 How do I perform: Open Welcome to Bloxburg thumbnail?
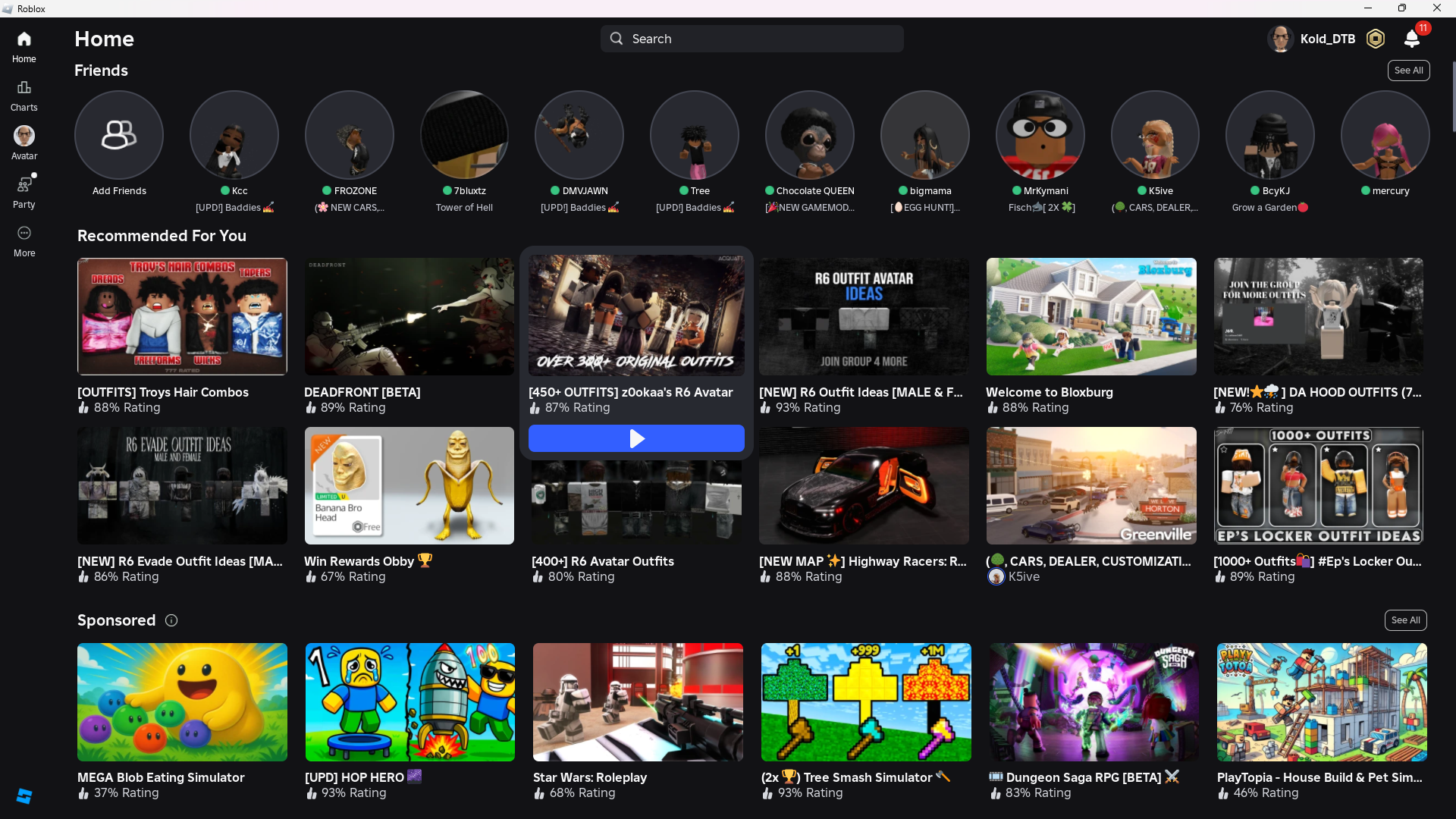[x=1091, y=316]
